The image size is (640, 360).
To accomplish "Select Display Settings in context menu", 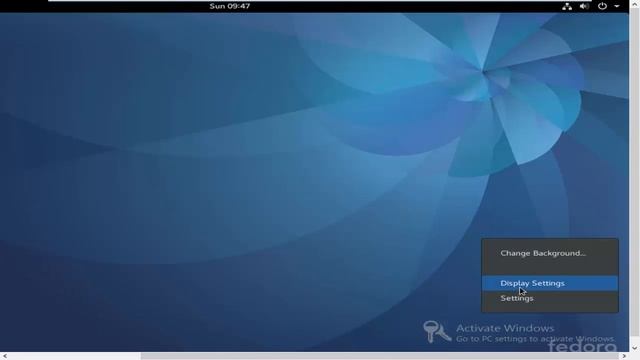I will [x=550, y=283].
